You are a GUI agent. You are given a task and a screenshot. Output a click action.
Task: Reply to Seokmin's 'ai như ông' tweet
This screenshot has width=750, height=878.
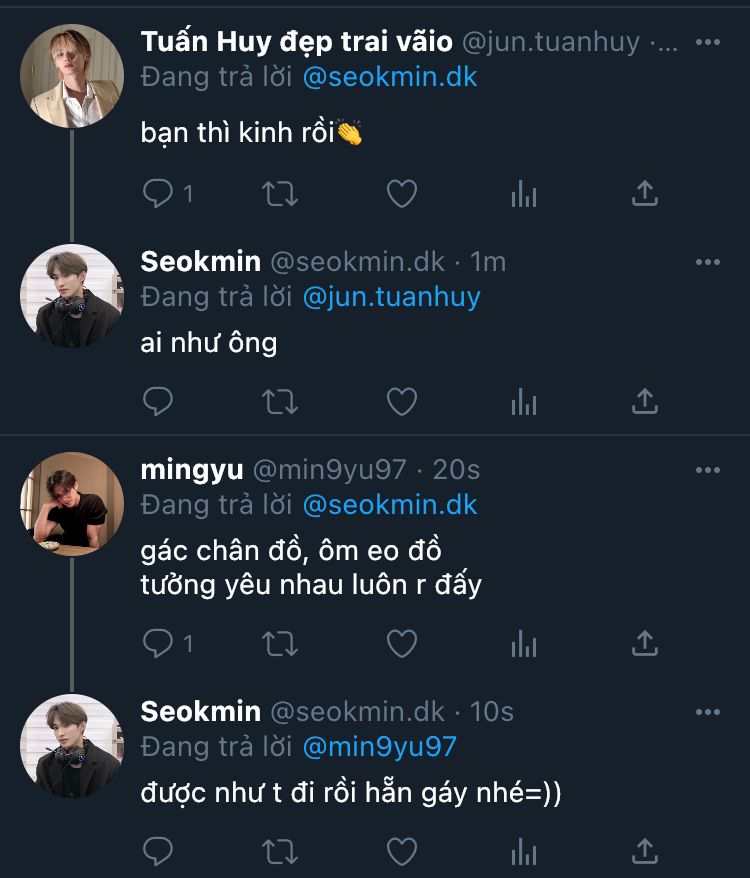158,401
